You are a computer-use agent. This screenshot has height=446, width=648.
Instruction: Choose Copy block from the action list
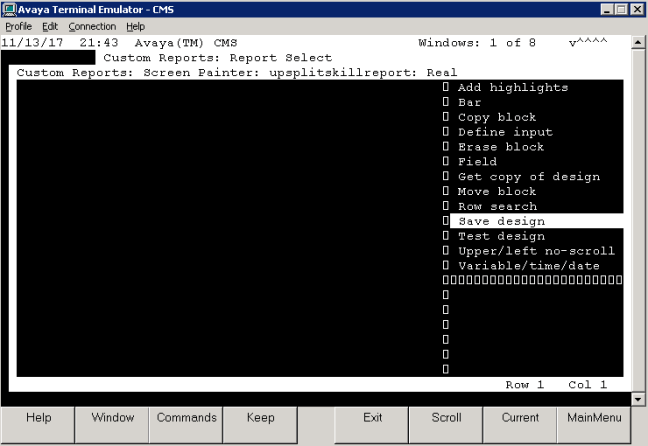(x=497, y=117)
